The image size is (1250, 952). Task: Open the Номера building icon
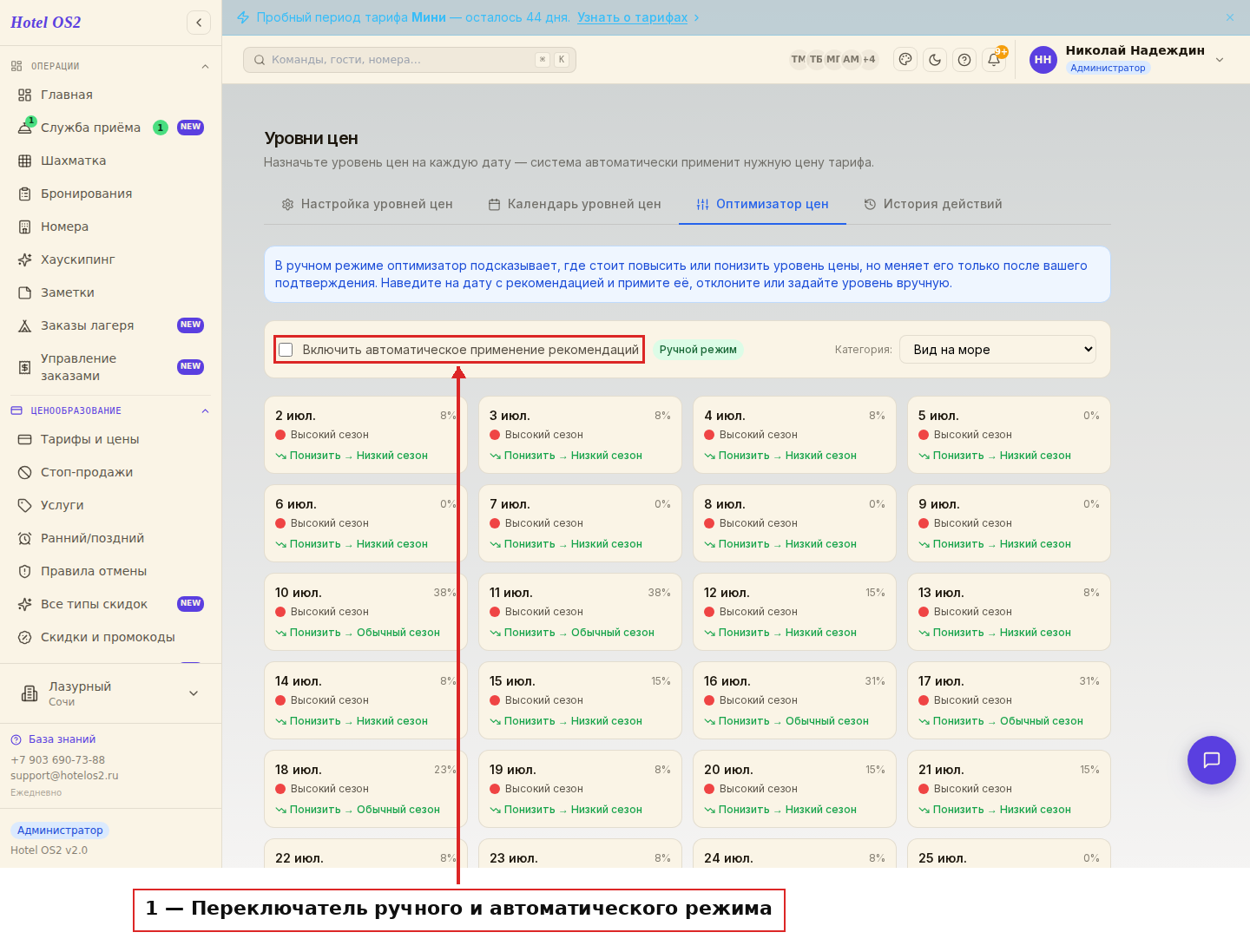click(x=24, y=227)
